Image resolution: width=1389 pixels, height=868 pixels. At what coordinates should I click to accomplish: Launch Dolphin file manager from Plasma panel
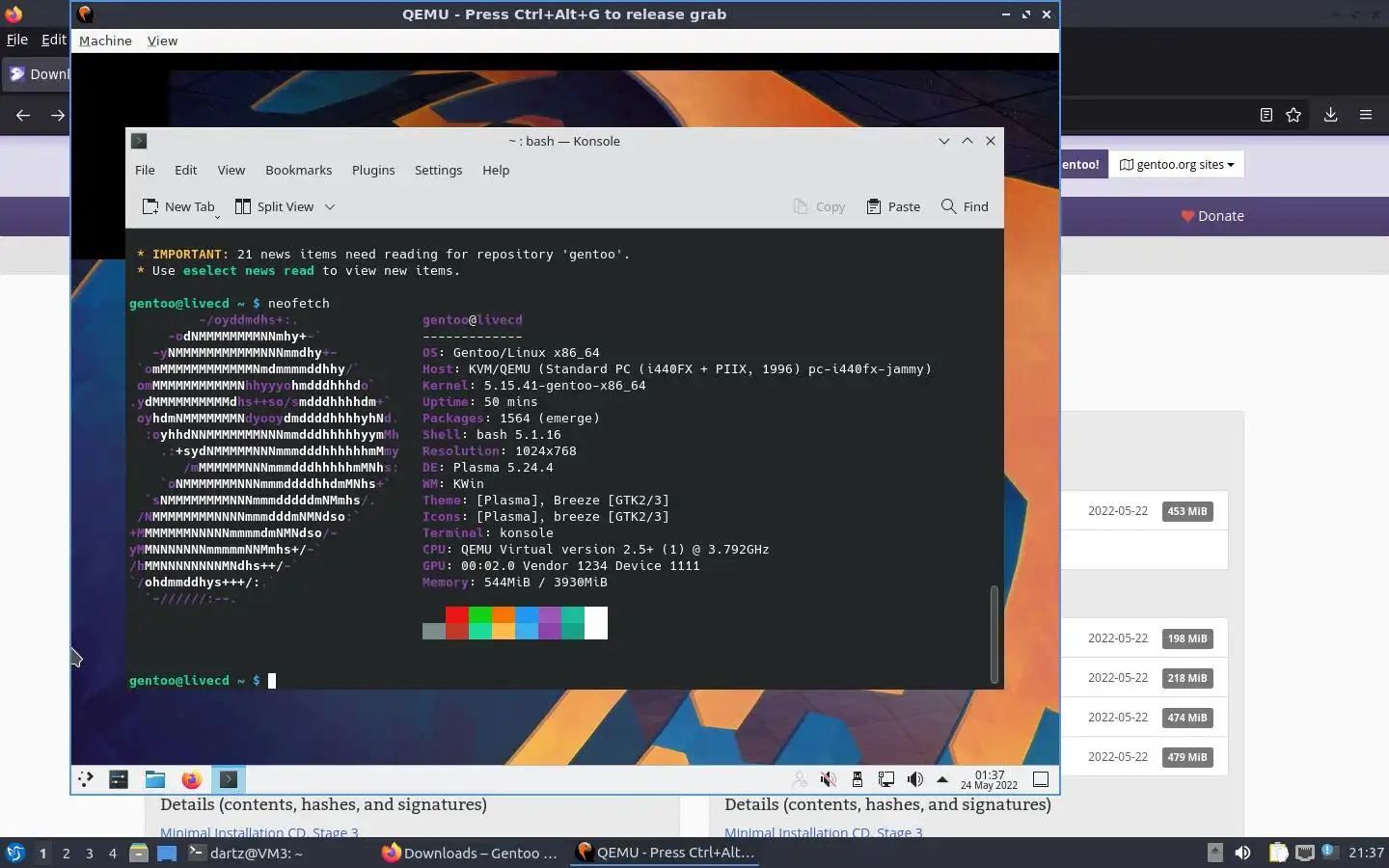coord(155,779)
